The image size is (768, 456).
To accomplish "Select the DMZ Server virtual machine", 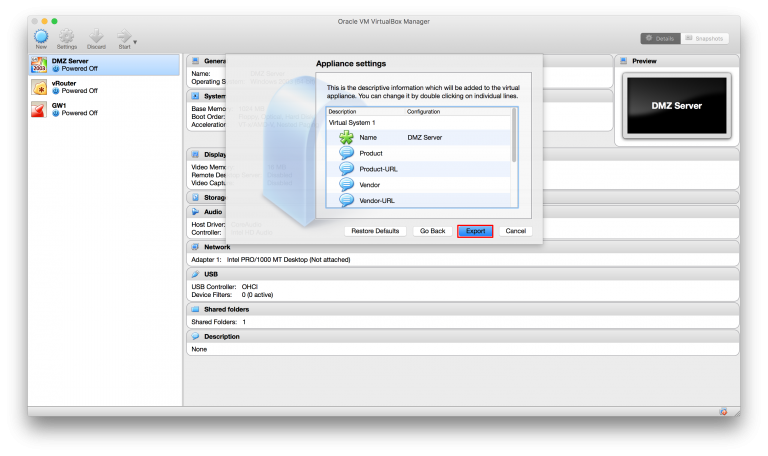I will [x=104, y=65].
